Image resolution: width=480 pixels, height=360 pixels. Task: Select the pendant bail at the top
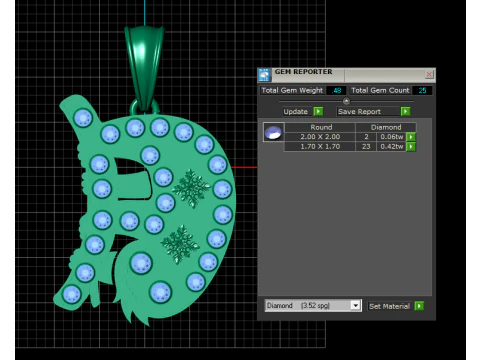(x=144, y=67)
